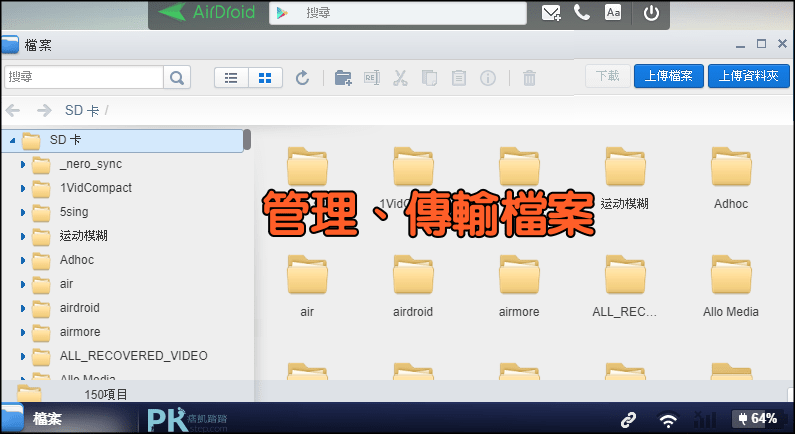The image size is (795, 434).
Task: Click the Wi-Fi signal icon
Action: click(669, 420)
